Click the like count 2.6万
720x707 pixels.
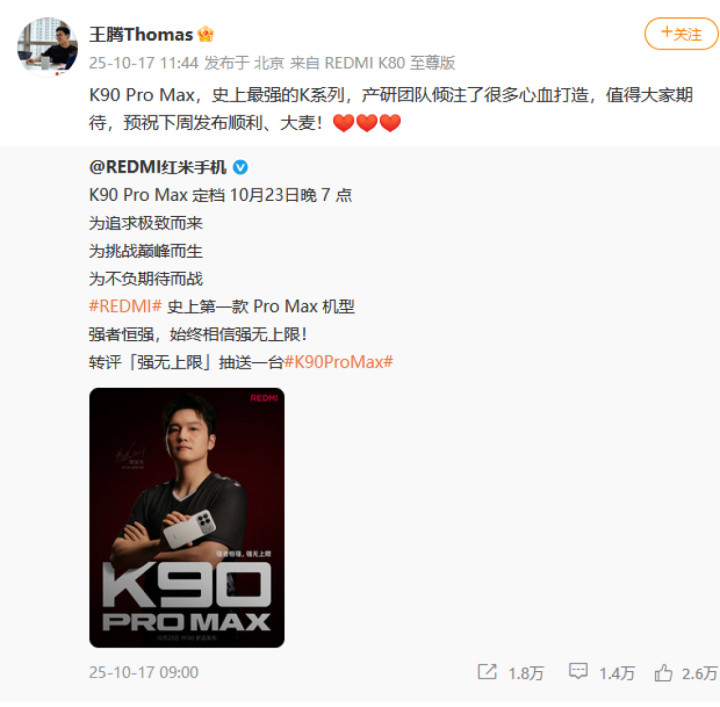pyautogui.click(x=699, y=673)
